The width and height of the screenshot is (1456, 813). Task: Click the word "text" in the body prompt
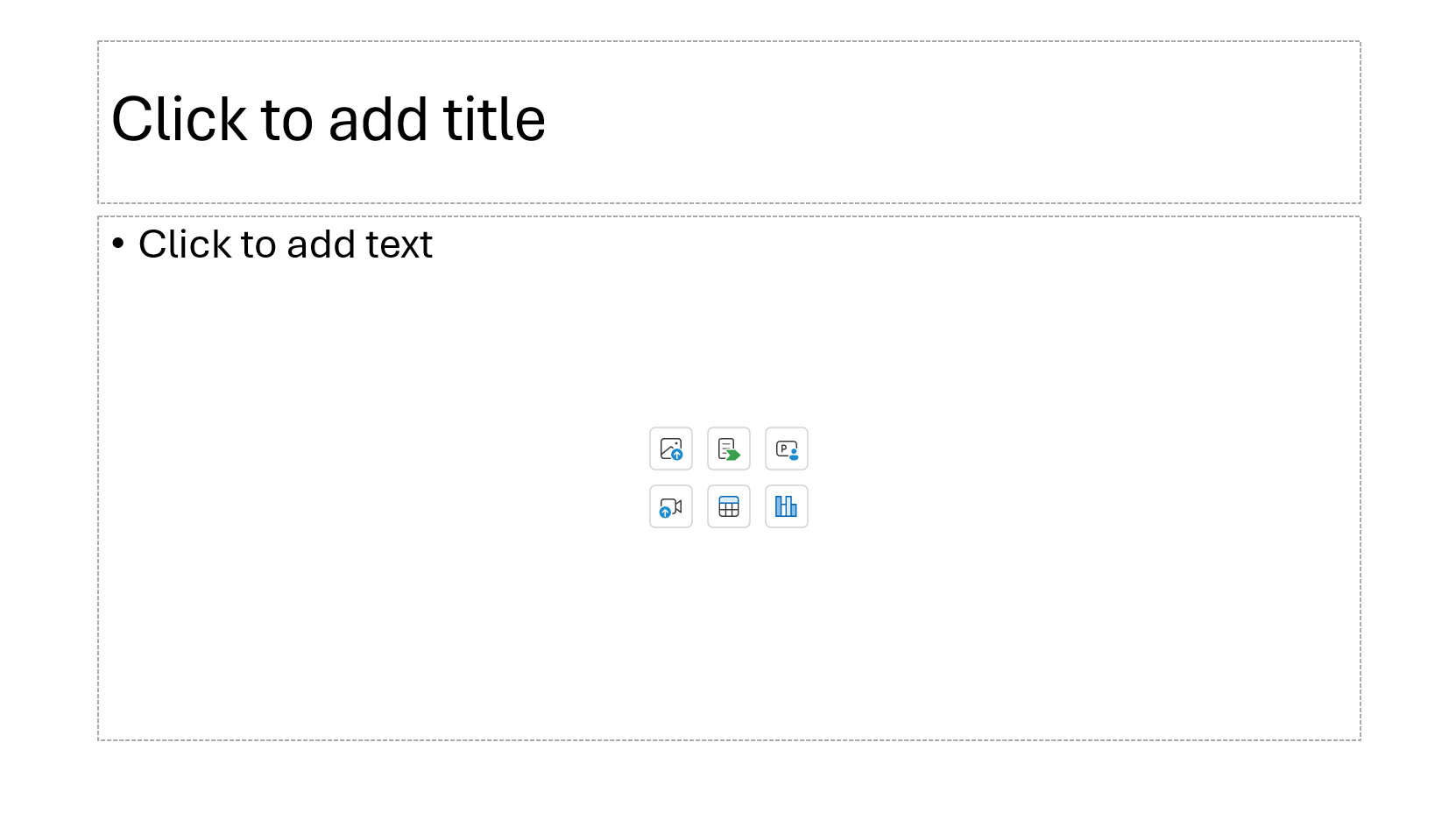point(399,244)
